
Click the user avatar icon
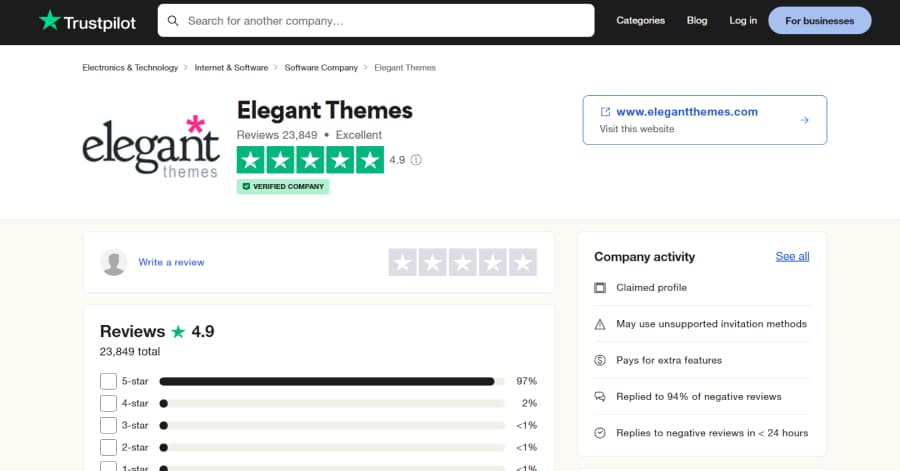[x=114, y=262]
